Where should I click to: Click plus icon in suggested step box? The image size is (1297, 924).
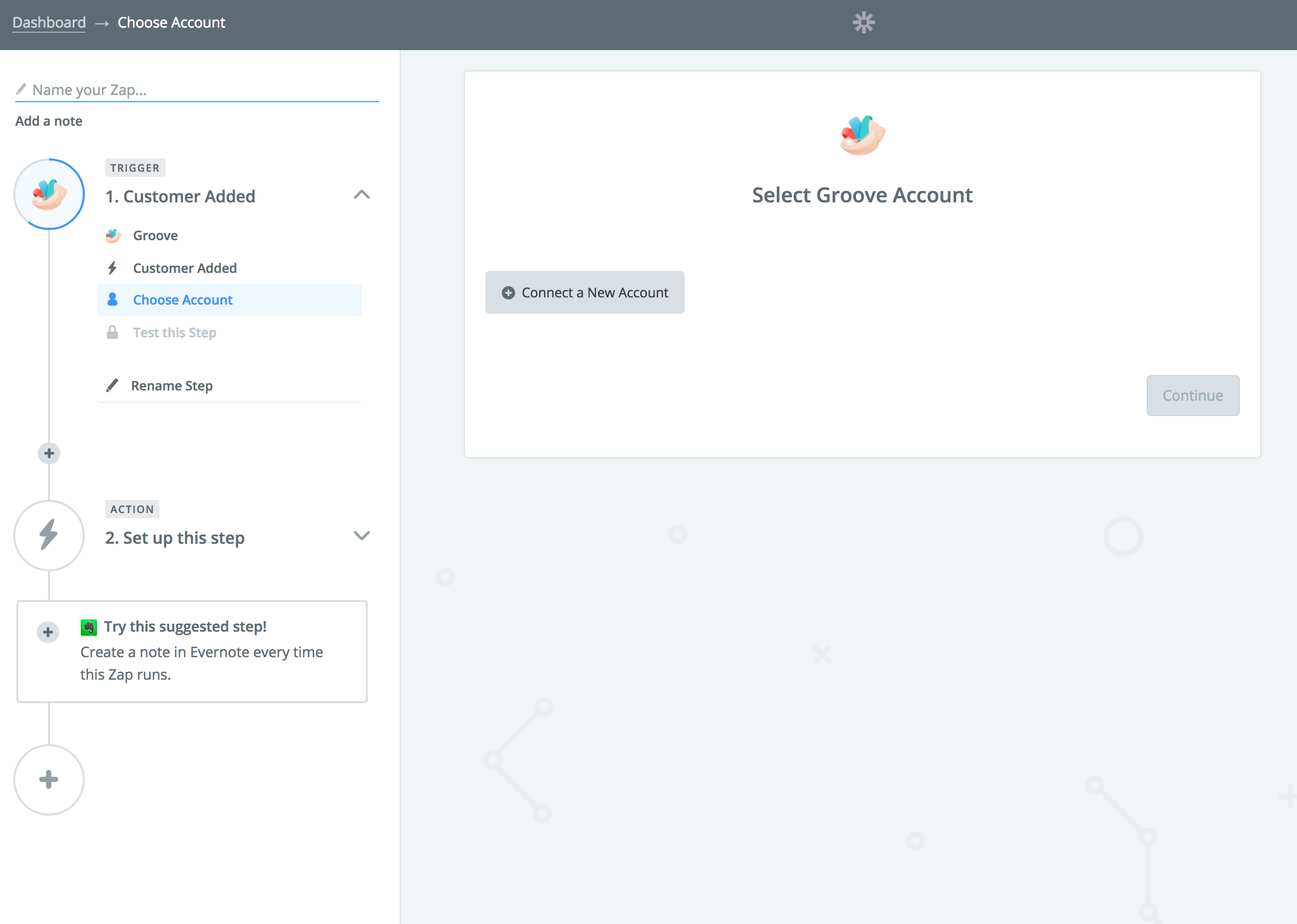click(x=49, y=632)
